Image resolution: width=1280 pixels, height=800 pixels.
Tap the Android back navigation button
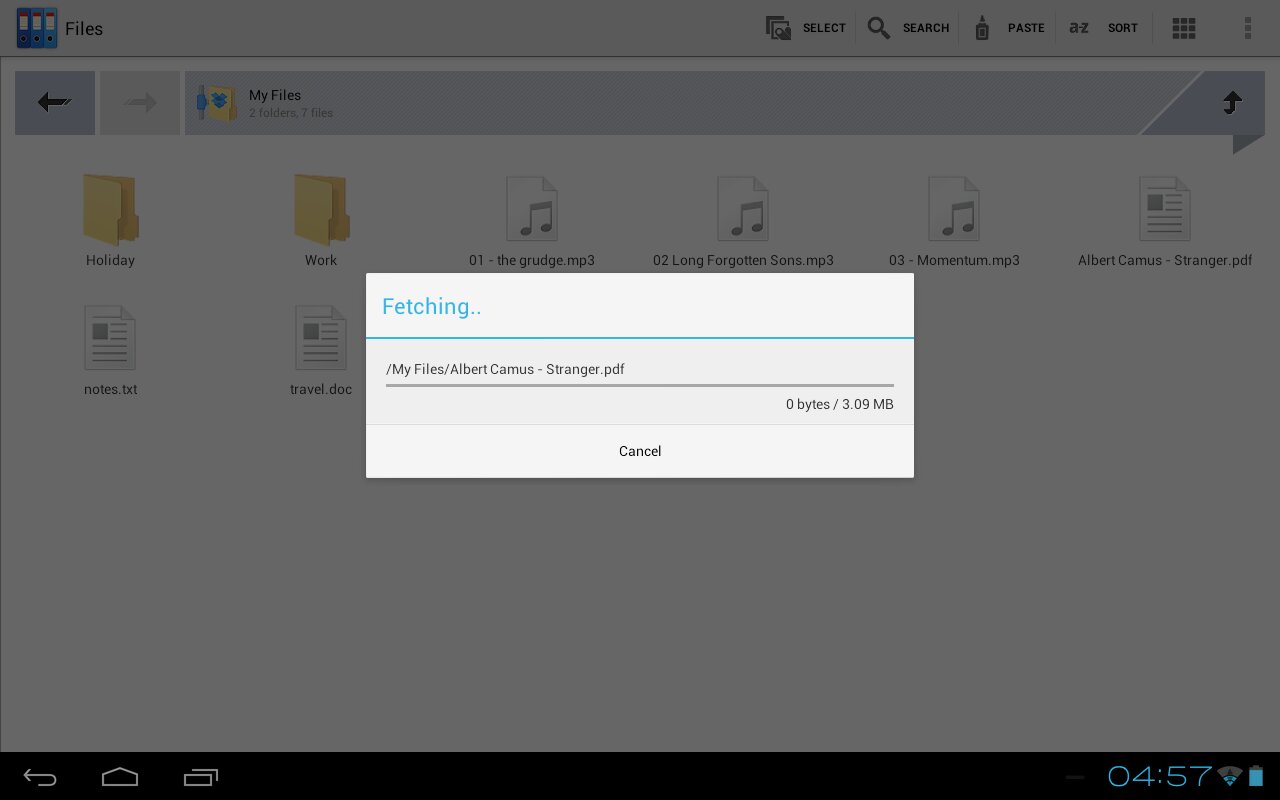point(40,777)
